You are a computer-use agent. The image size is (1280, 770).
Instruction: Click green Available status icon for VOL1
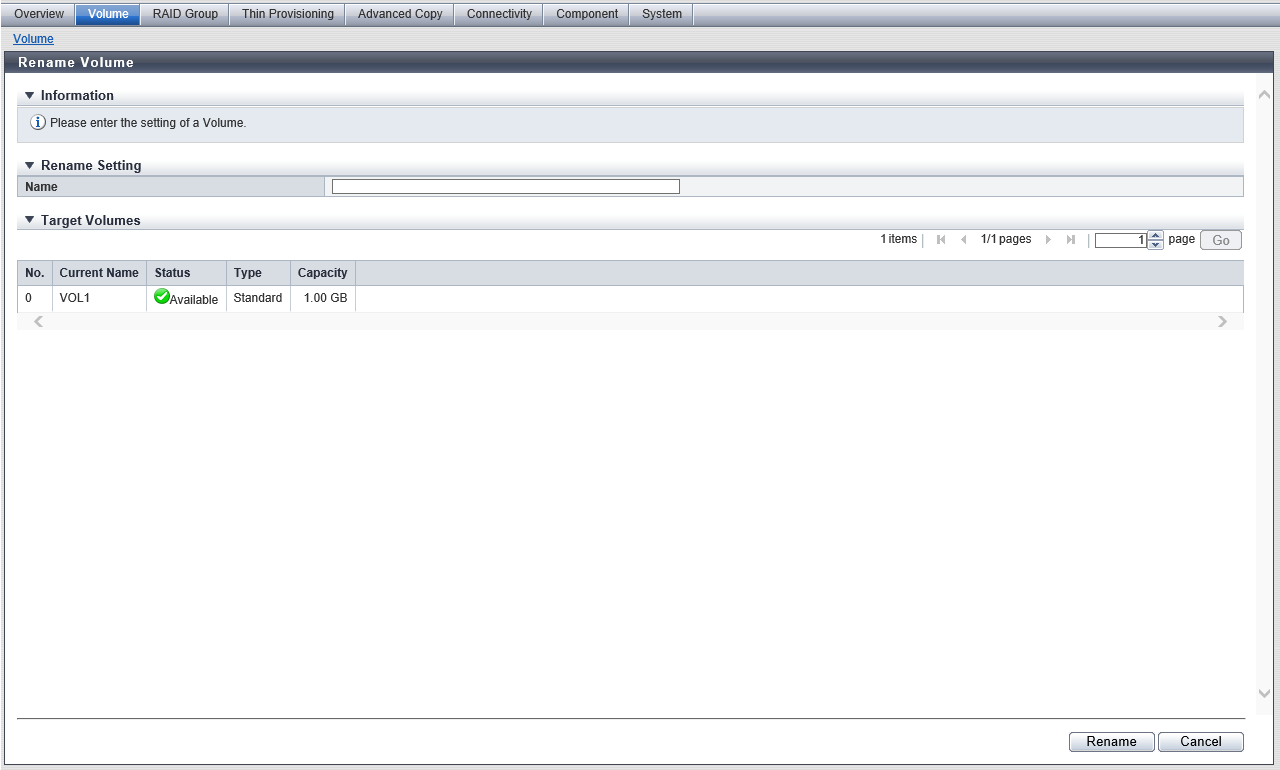tap(162, 297)
